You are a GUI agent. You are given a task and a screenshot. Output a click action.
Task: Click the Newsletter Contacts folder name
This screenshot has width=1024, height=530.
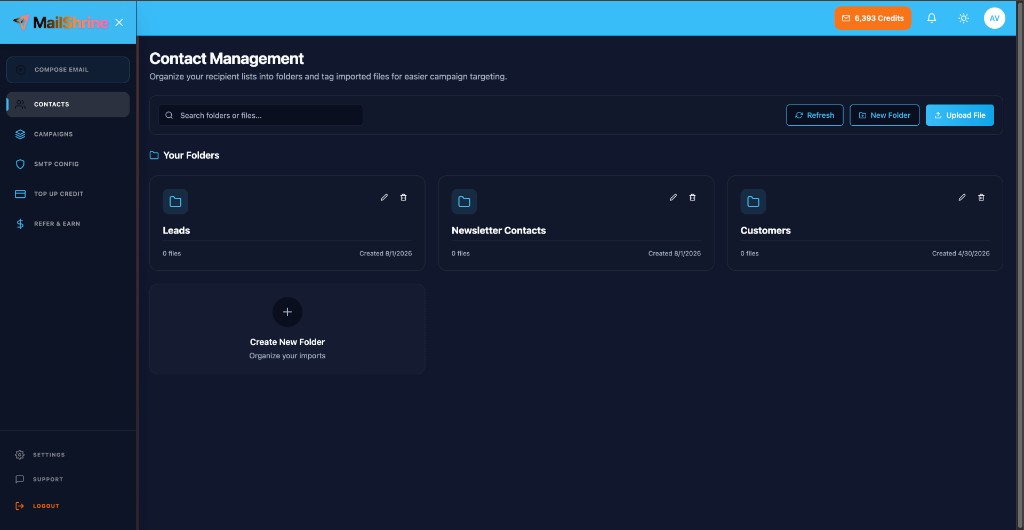[x=498, y=230]
